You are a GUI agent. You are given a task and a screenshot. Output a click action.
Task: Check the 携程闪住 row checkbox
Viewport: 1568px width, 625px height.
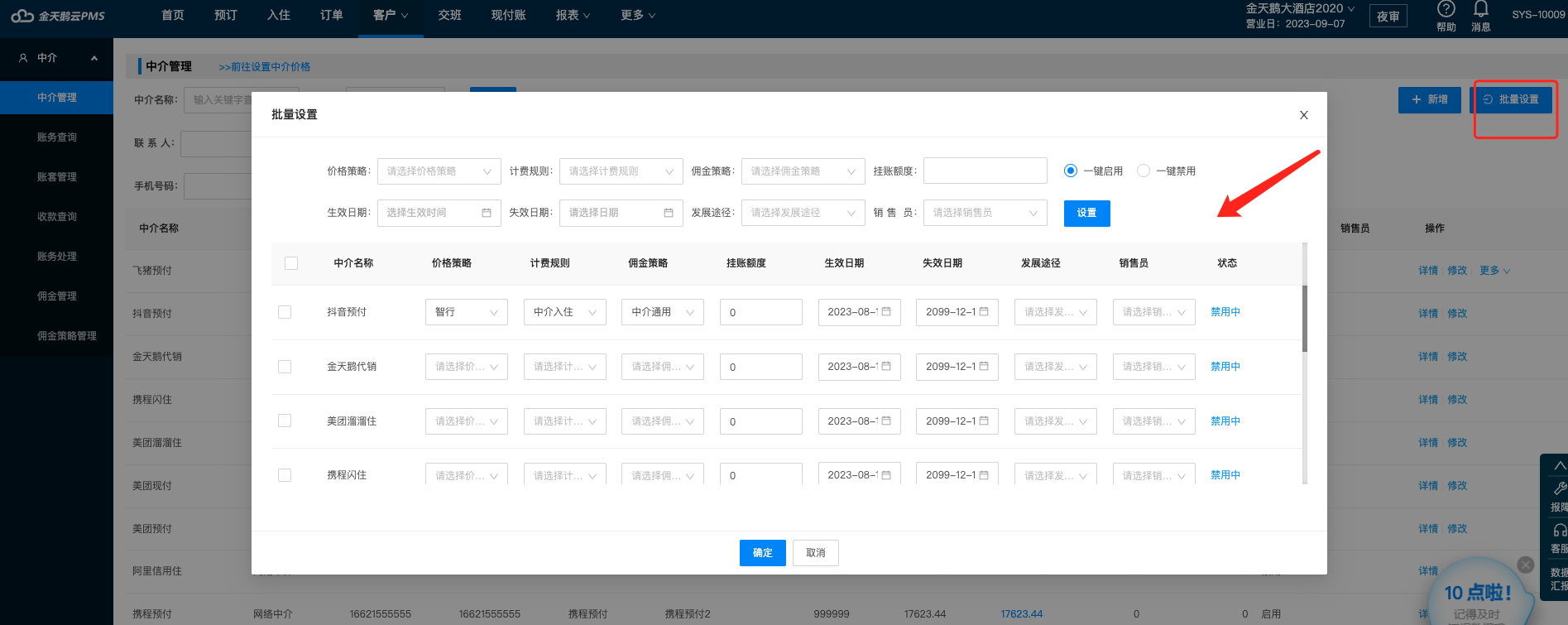click(x=285, y=475)
